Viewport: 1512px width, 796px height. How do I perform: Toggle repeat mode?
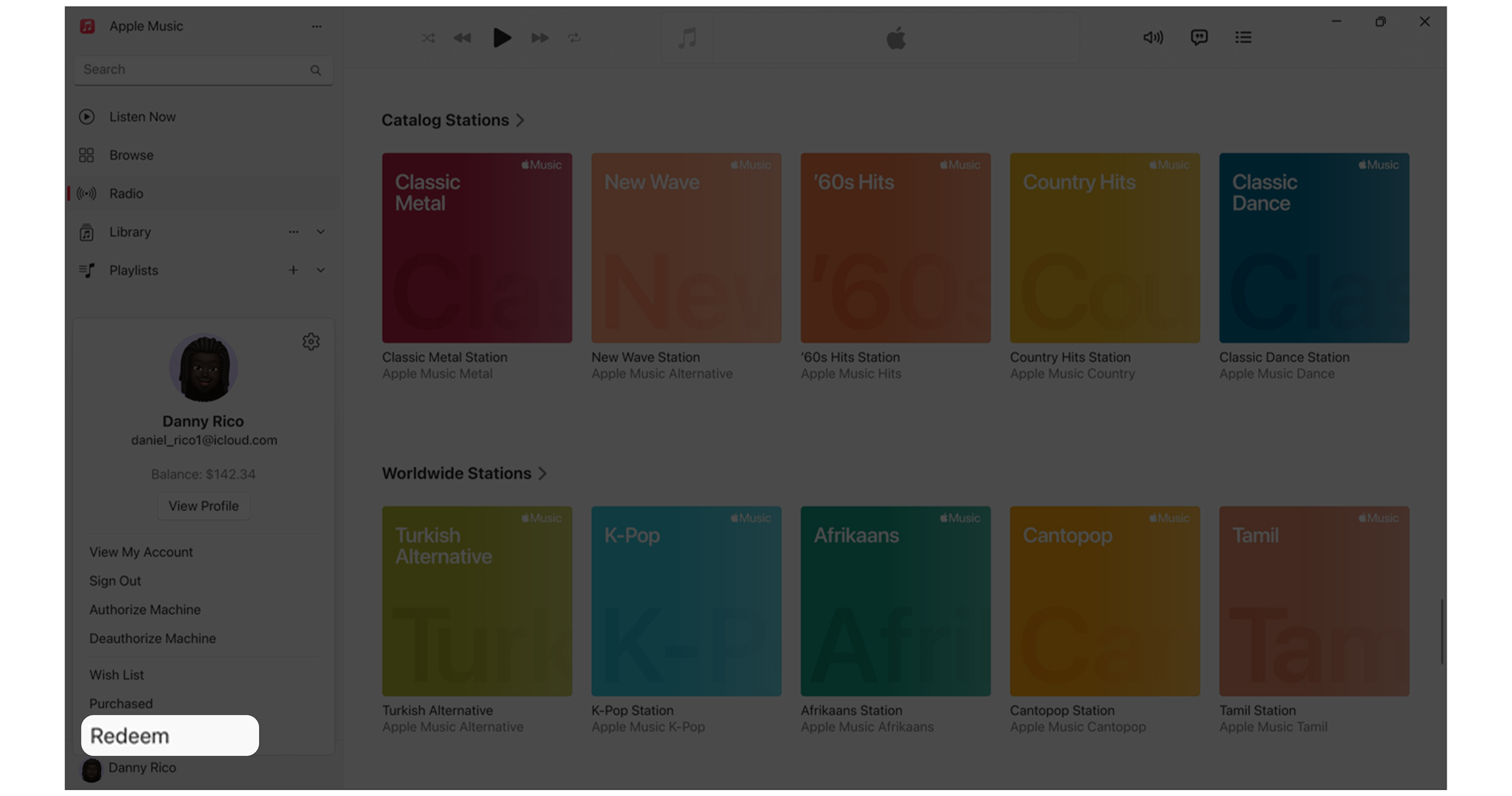click(574, 38)
